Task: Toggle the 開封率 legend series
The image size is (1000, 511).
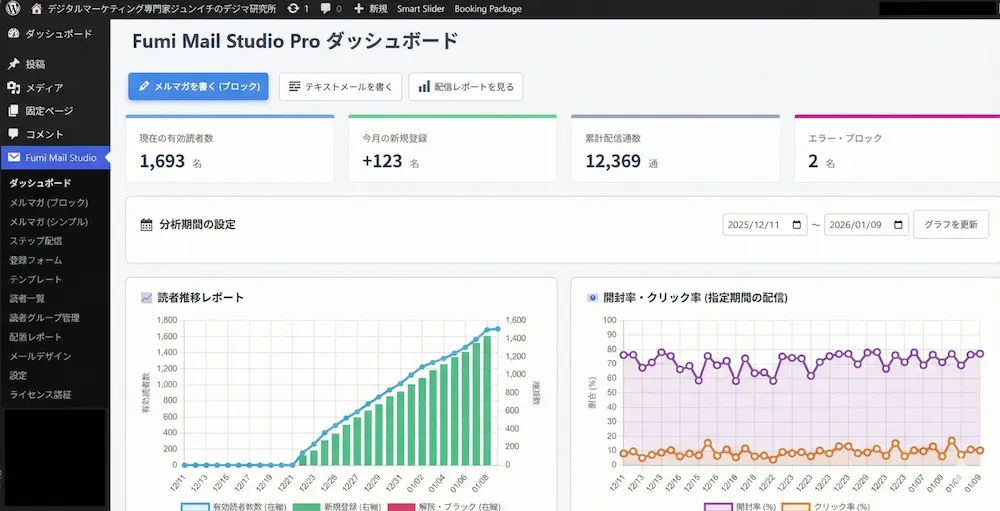Action: pos(735,507)
